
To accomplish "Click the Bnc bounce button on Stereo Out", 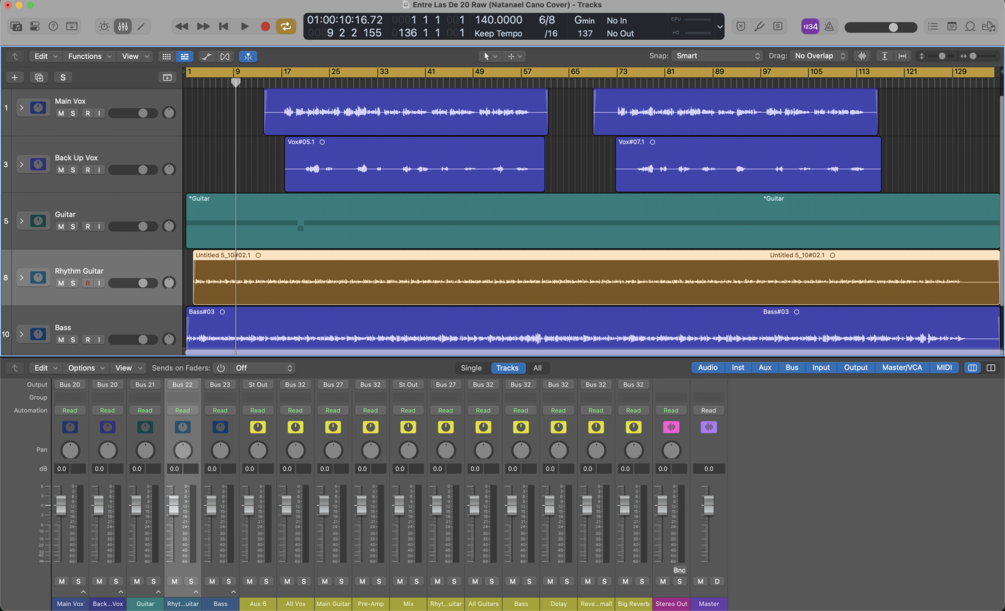I will [x=679, y=570].
